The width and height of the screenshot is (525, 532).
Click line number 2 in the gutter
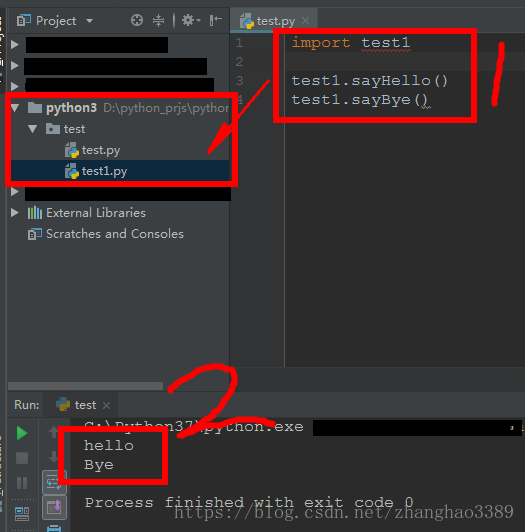coord(239,62)
